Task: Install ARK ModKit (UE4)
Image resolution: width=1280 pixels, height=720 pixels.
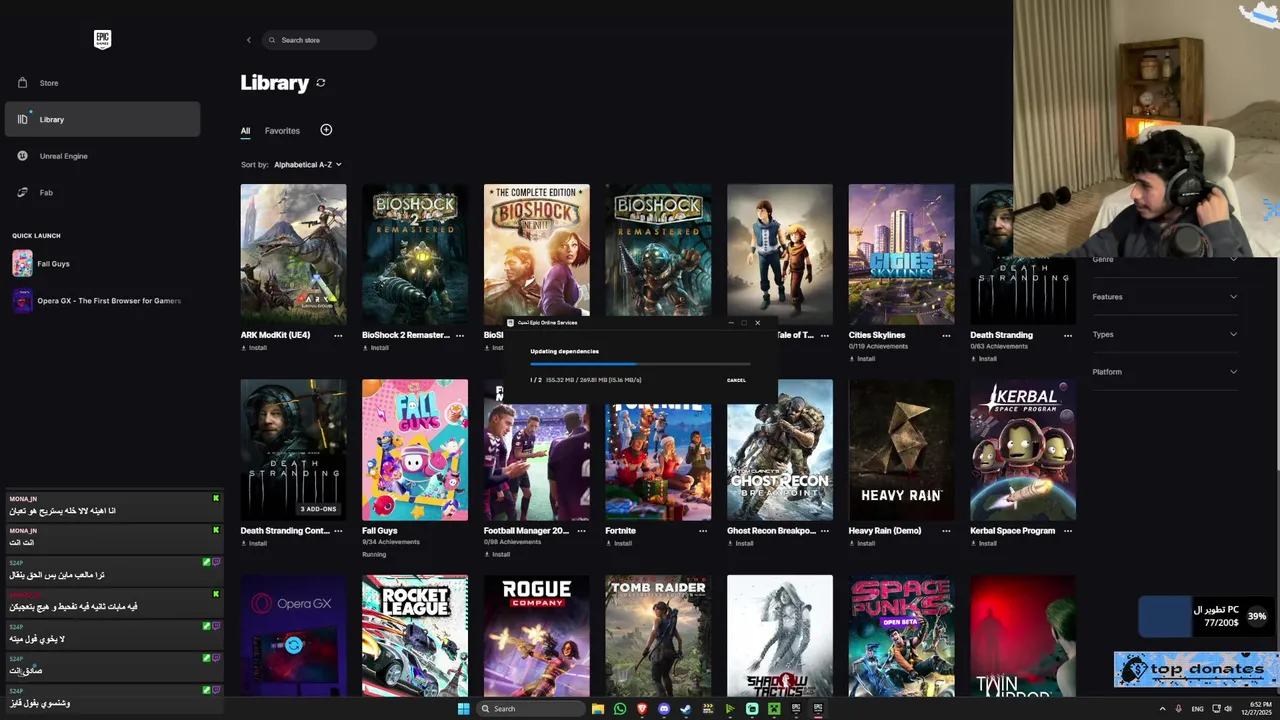Action: point(254,348)
